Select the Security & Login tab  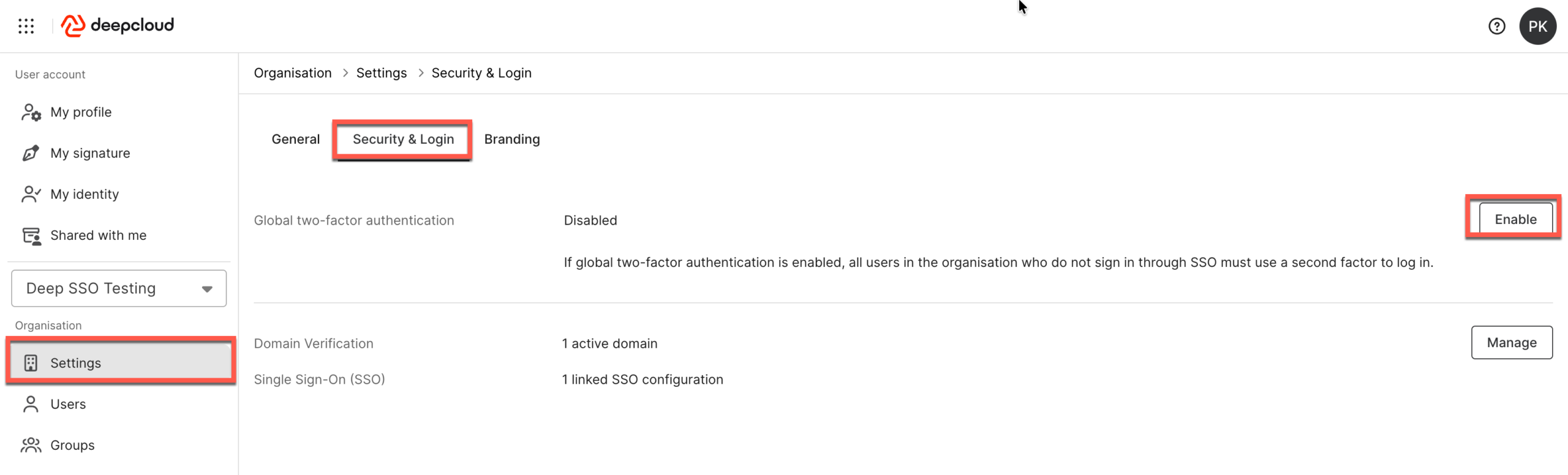click(403, 140)
